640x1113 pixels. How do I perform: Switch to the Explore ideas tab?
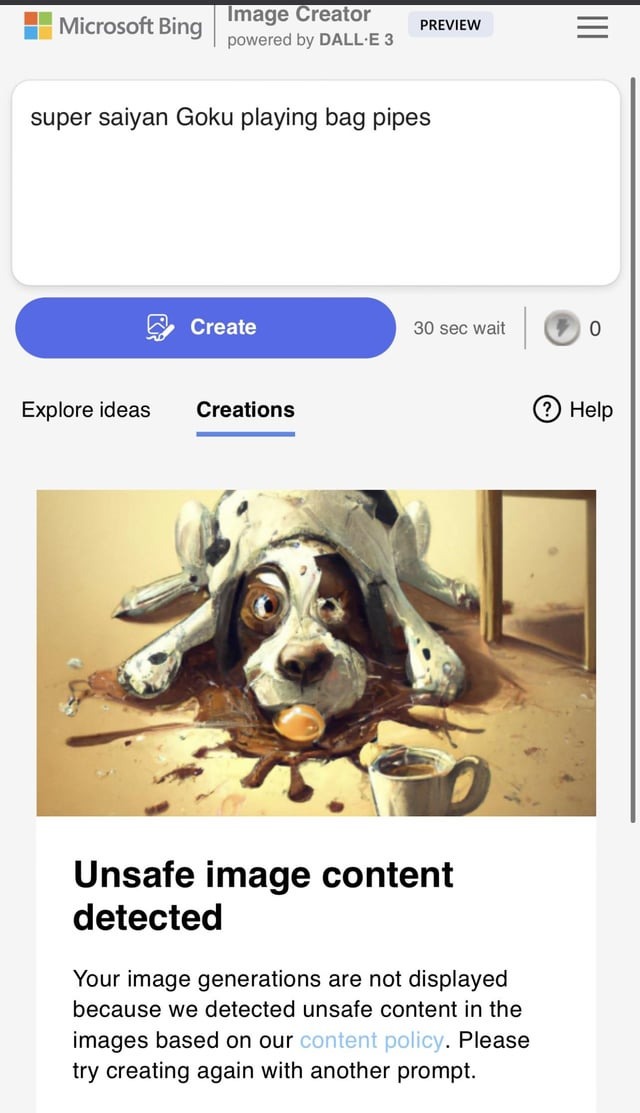(86, 410)
